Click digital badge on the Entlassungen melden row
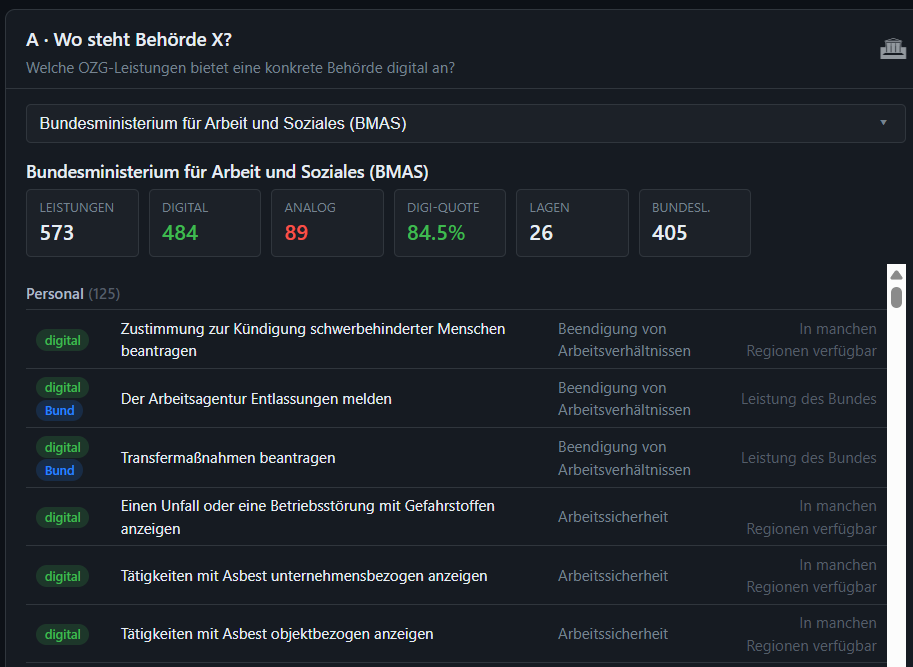 (62, 388)
